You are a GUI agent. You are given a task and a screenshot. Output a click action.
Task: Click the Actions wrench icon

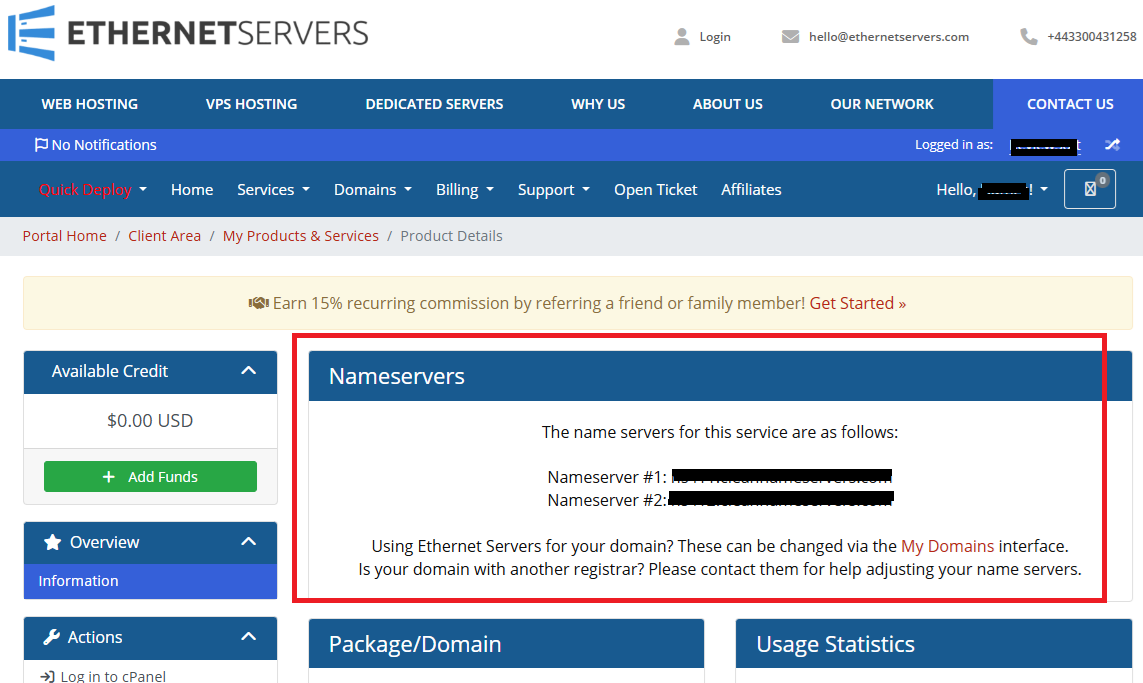pyautogui.click(x=52, y=637)
